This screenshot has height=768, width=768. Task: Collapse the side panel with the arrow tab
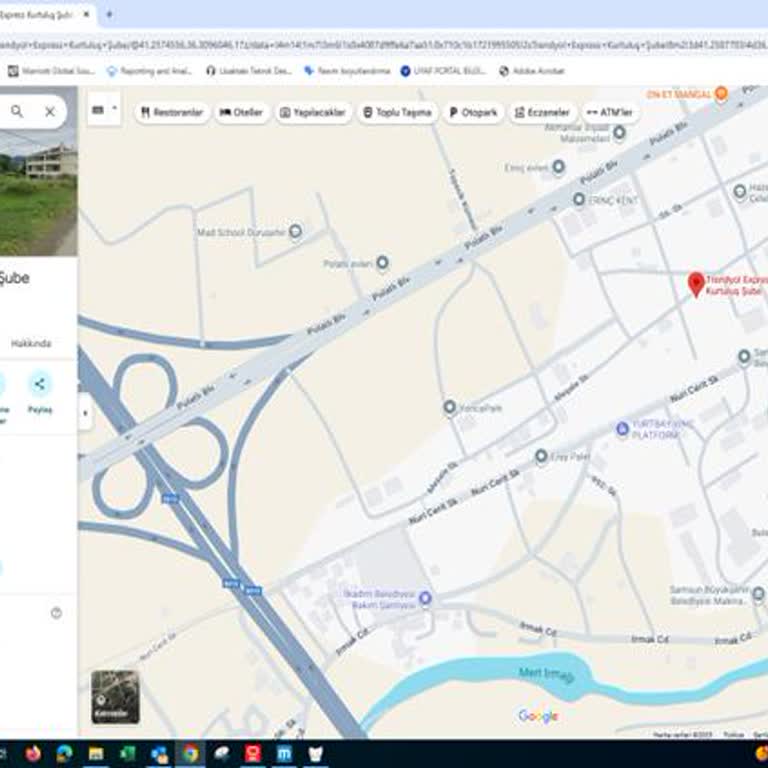pyautogui.click(x=85, y=413)
